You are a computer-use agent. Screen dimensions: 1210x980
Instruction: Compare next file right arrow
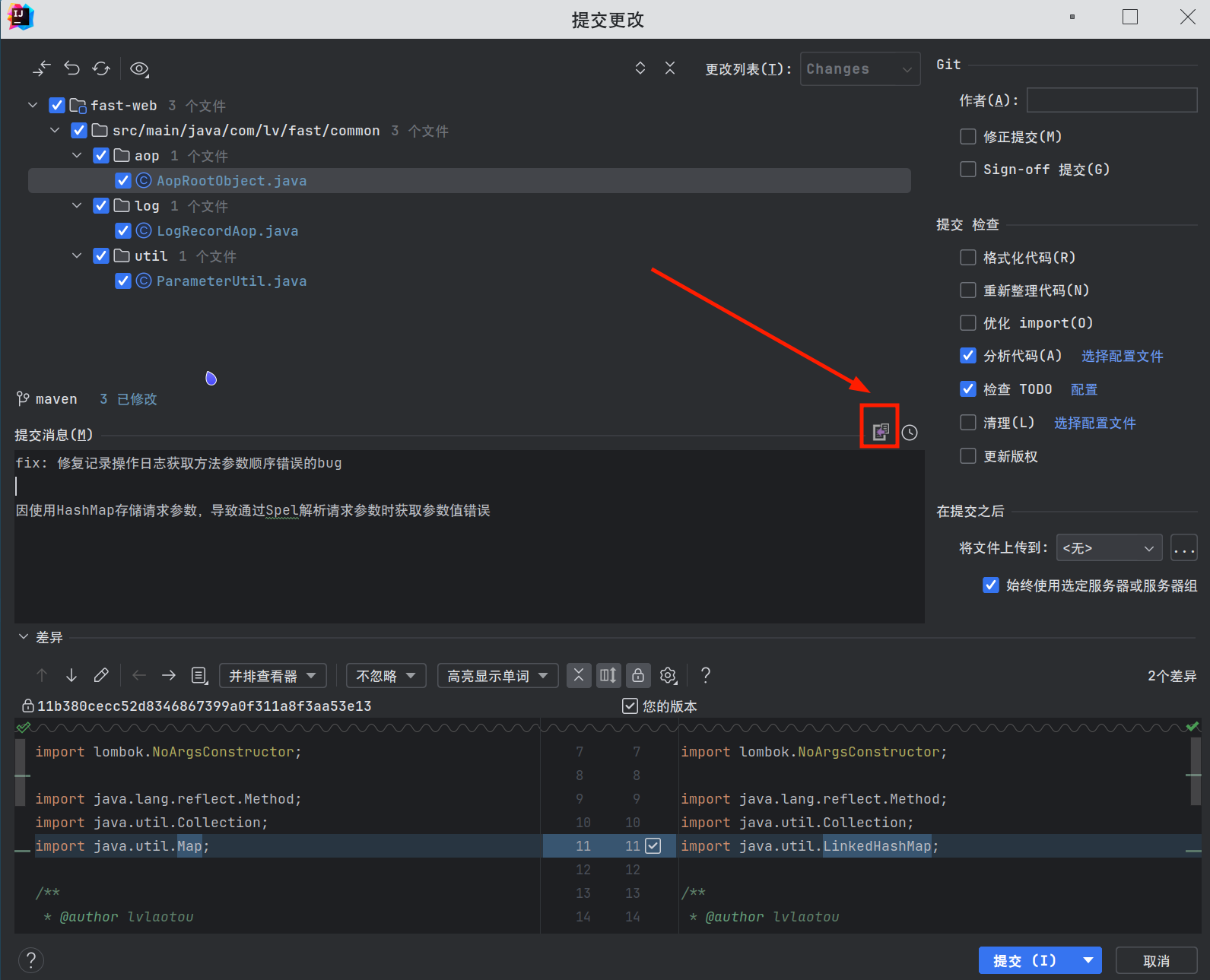point(169,675)
